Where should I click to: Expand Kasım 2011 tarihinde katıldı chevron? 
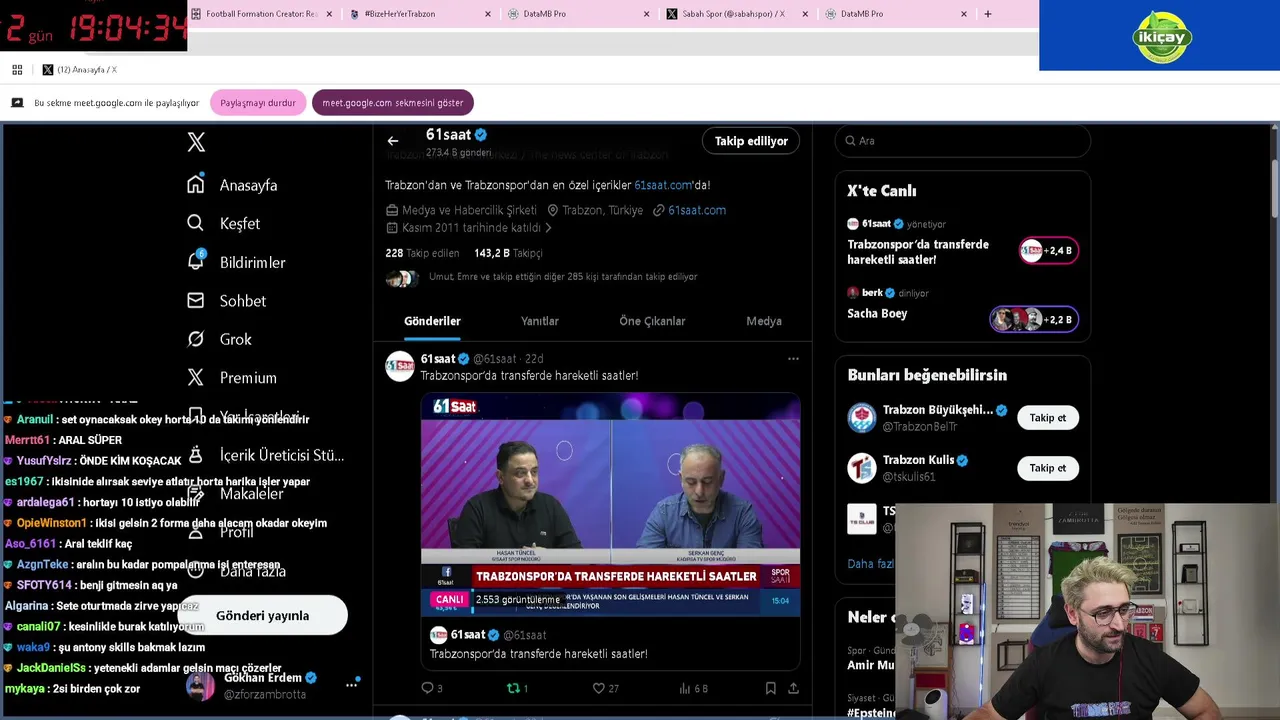pos(547,228)
